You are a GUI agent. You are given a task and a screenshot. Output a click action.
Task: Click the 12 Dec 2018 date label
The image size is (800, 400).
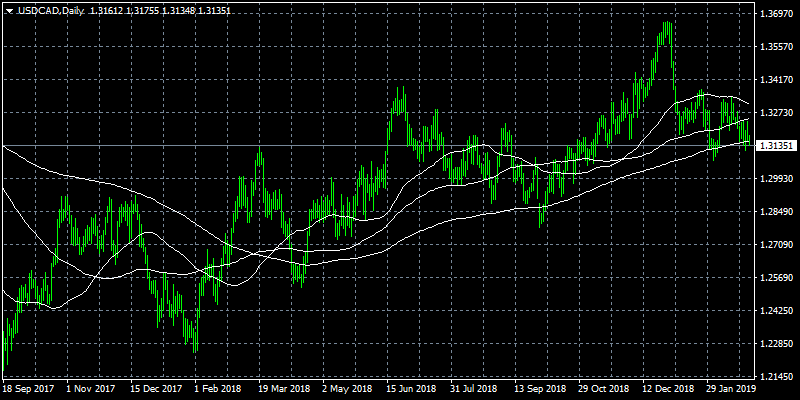[667, 388]
